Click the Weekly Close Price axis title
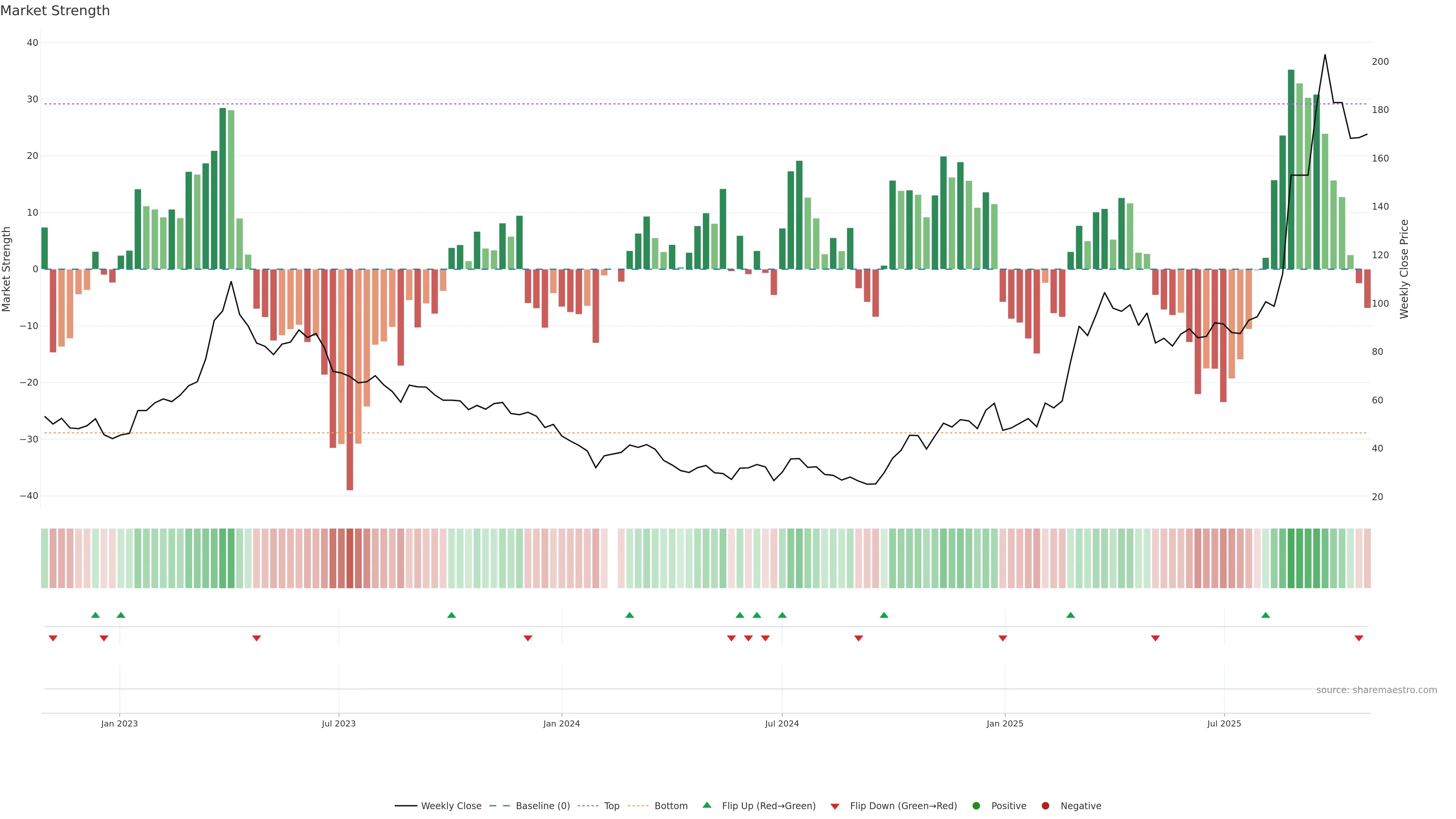This screenshot has height=819, width=1456. coord(1404,269)
